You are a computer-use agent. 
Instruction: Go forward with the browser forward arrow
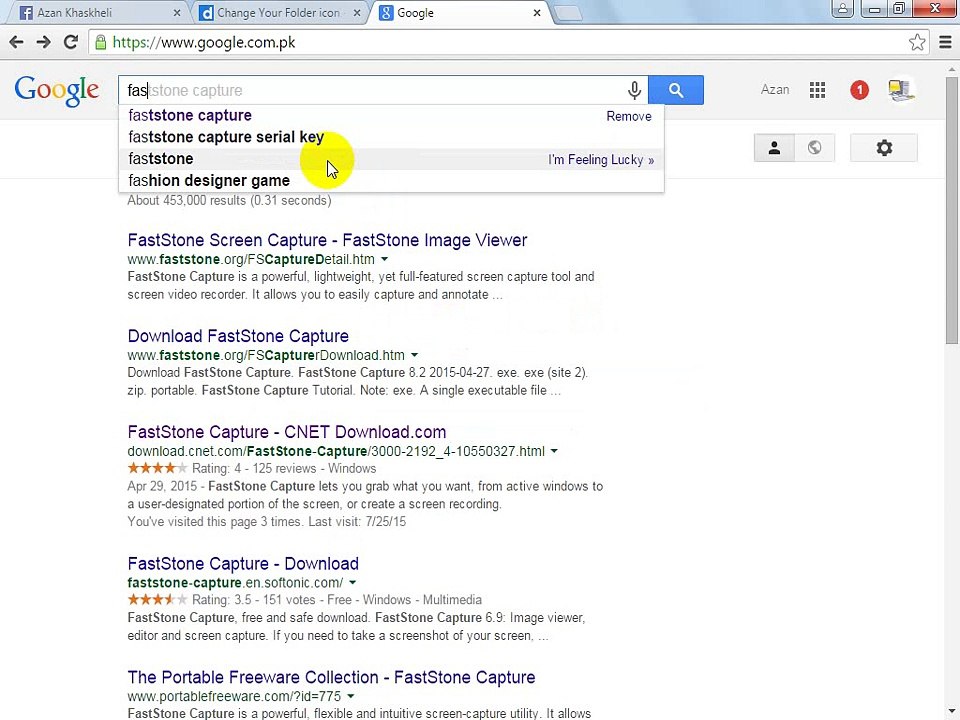tap(43, 42)
